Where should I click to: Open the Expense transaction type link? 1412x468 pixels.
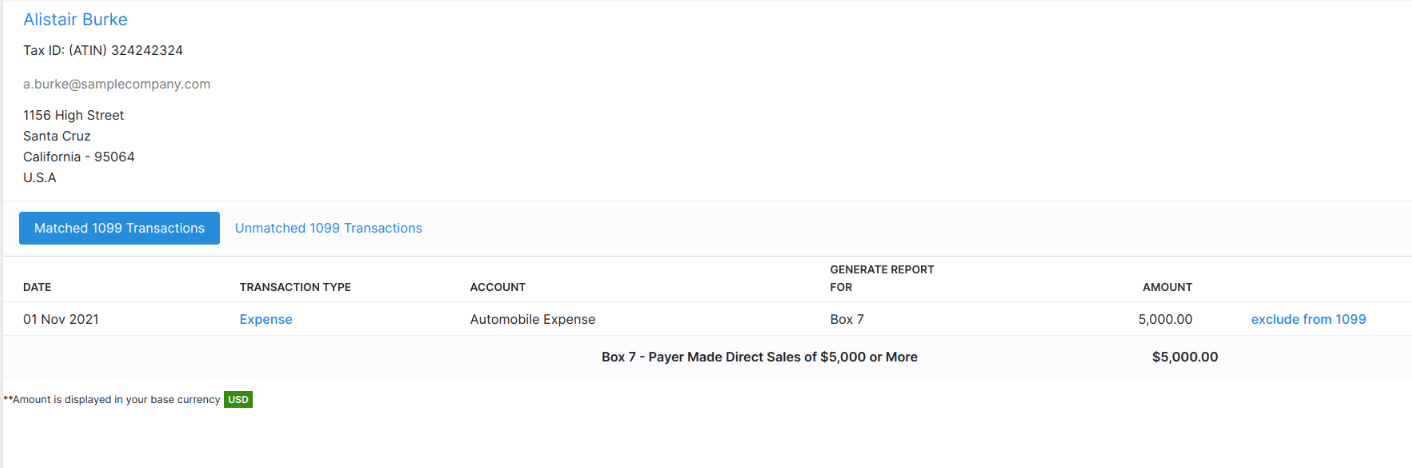point(266,319)
